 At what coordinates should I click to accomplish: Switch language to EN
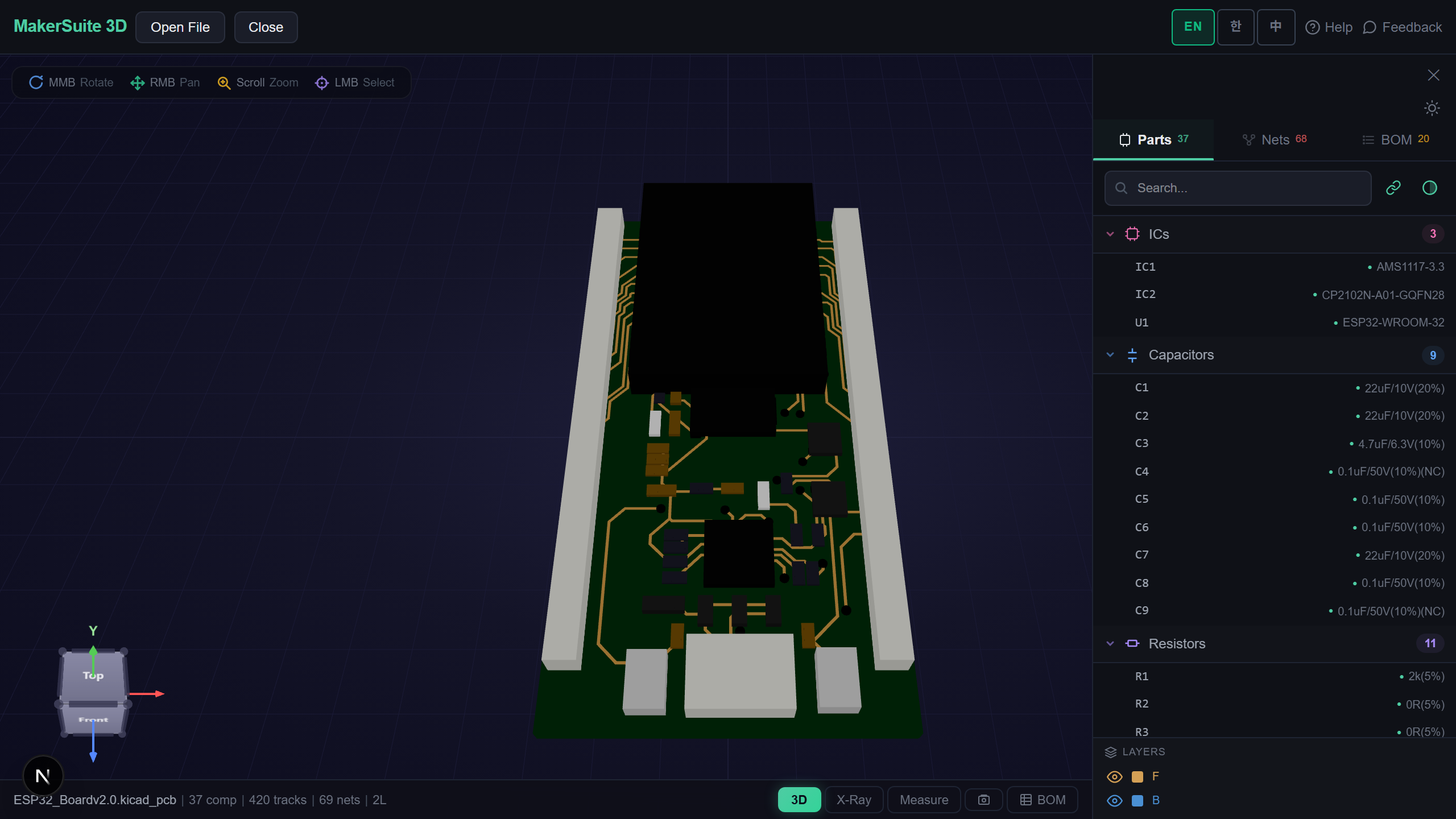point(1193,27)
